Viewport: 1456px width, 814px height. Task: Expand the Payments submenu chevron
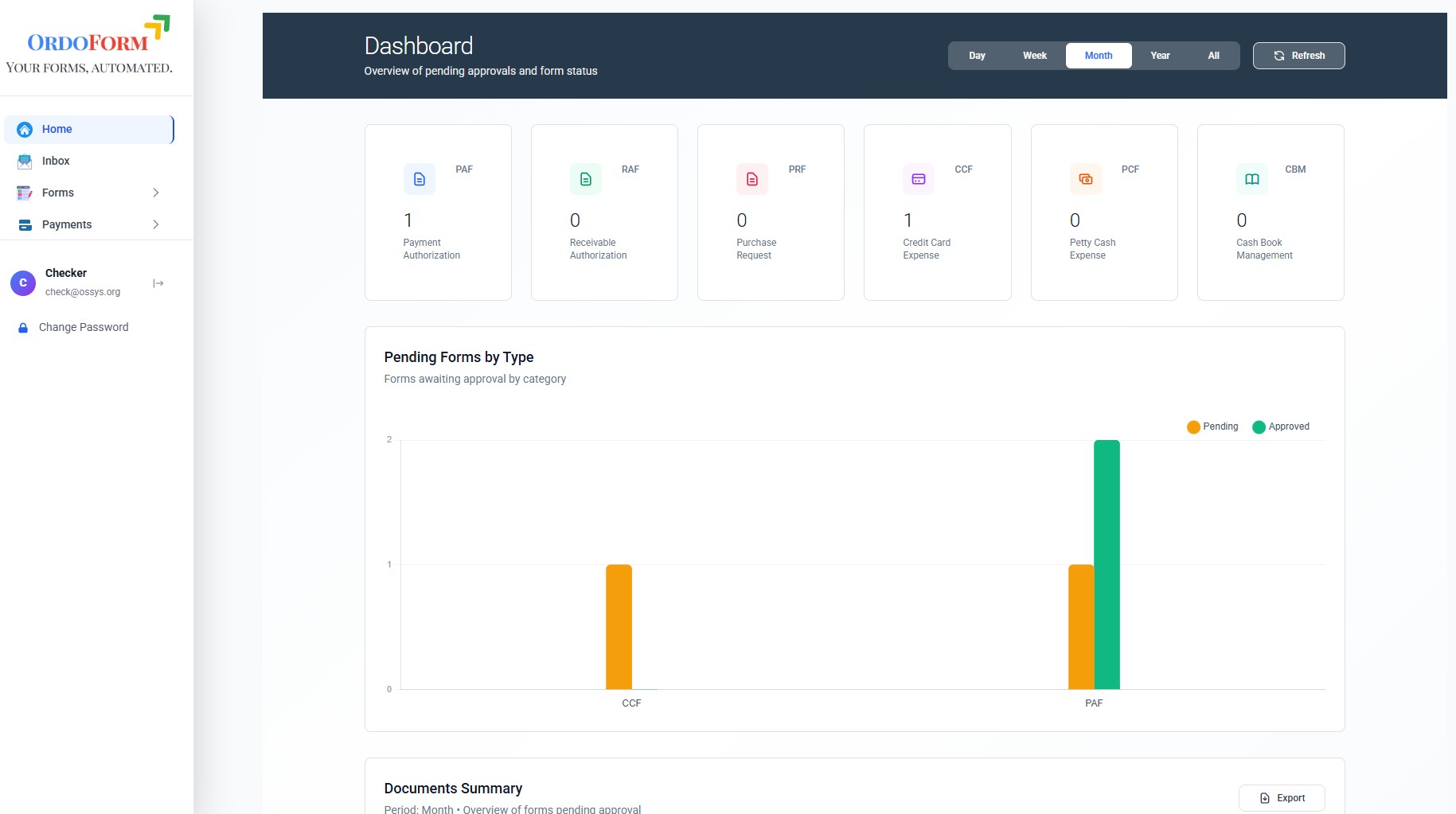[x=156, y=224]
